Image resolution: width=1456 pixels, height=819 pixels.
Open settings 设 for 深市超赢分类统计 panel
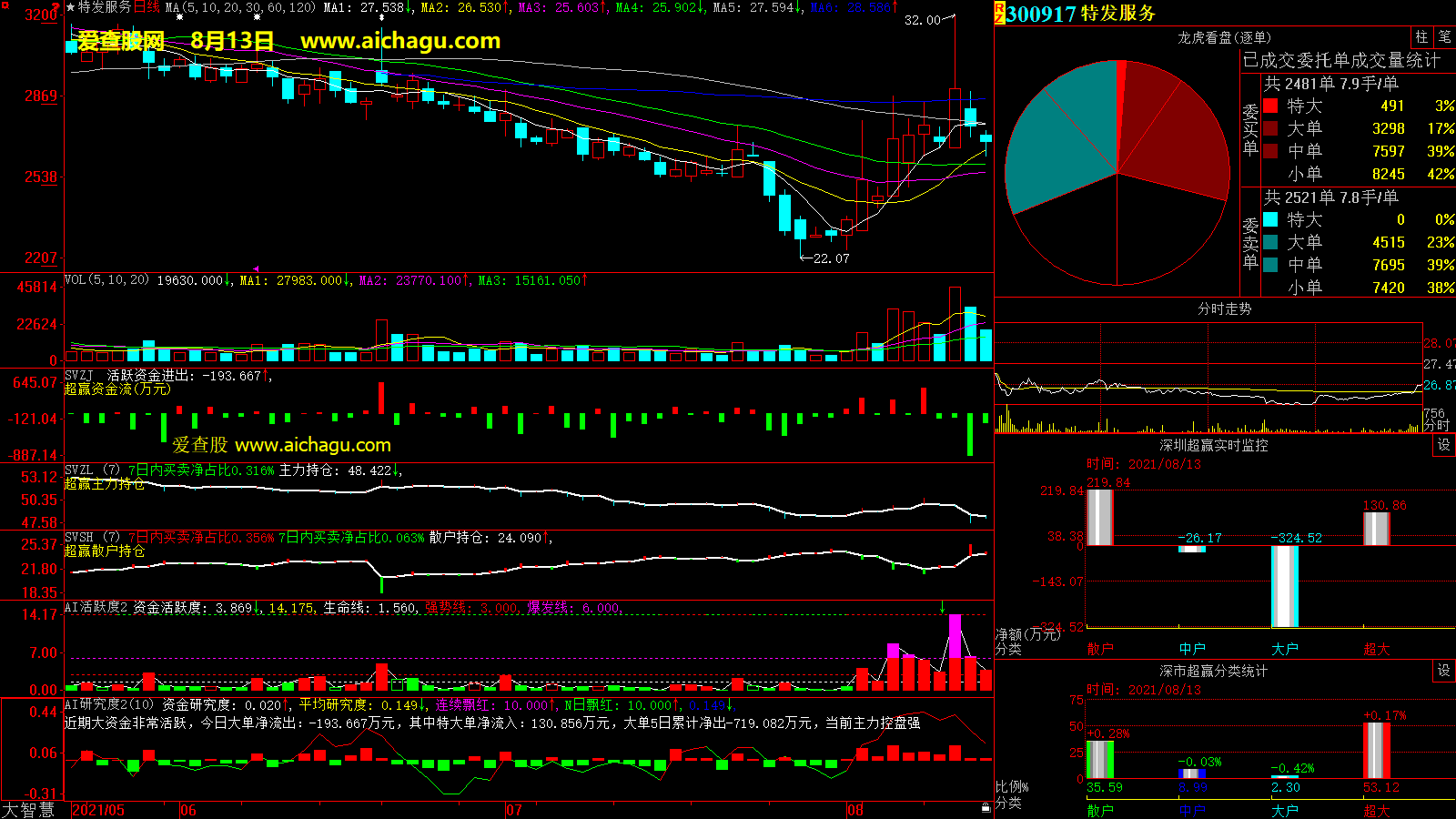[x=1444, y=671]
